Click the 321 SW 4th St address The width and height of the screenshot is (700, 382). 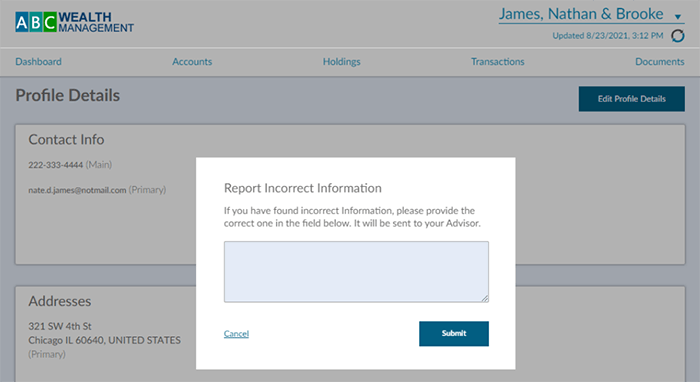pos(60,326)
